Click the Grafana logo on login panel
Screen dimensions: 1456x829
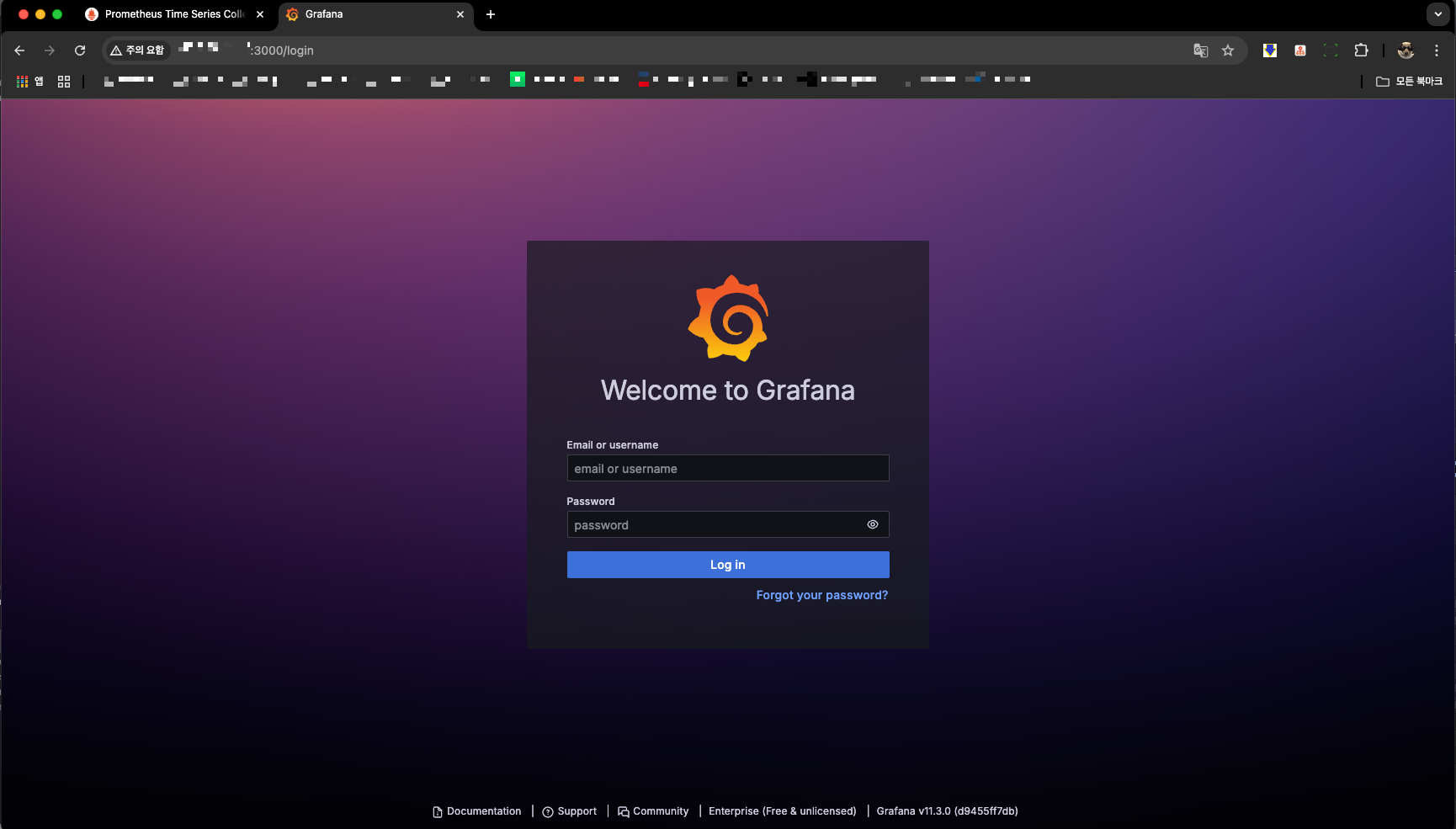click(x=728, y=318)
